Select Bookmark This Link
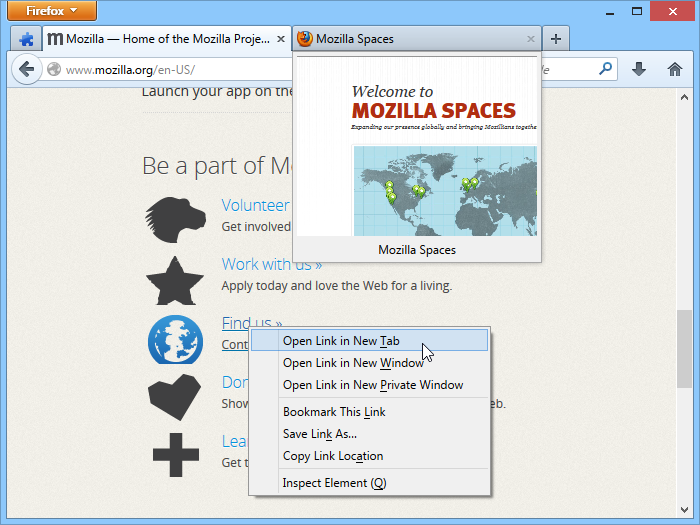700x525 pixels. tap(369, 412)
